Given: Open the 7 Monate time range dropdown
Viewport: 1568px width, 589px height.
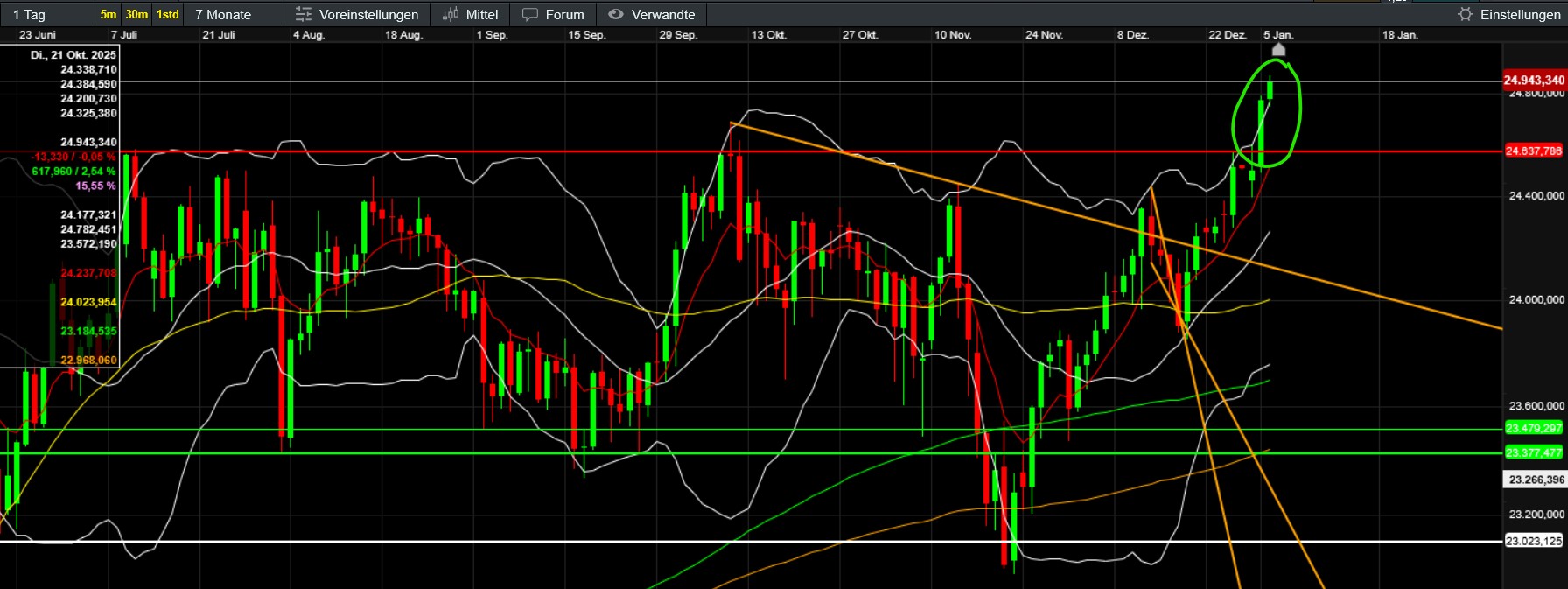Looking at the screenshot, I should point(233,14).
